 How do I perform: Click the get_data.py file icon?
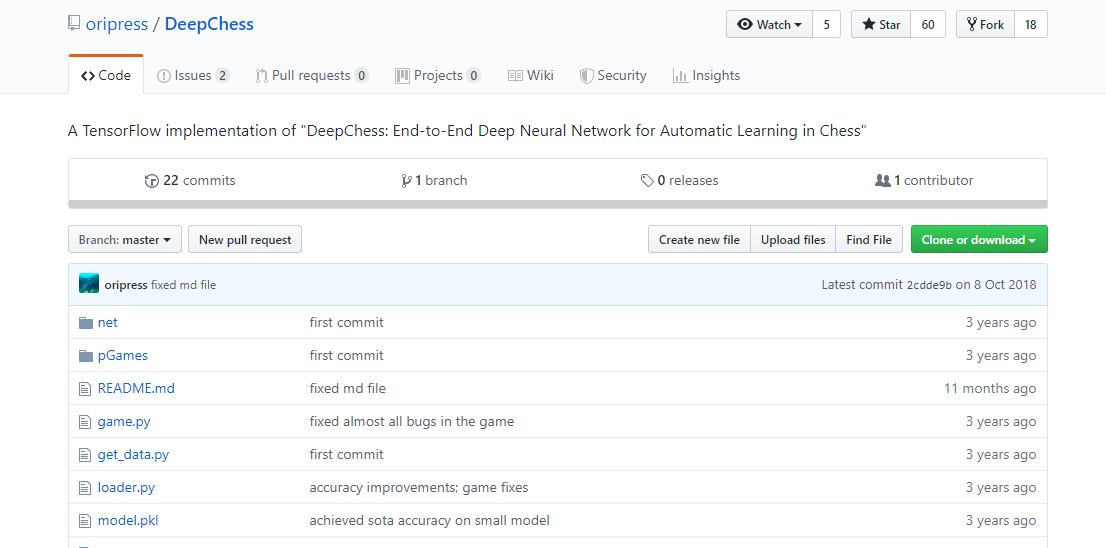tap(85, 455)
